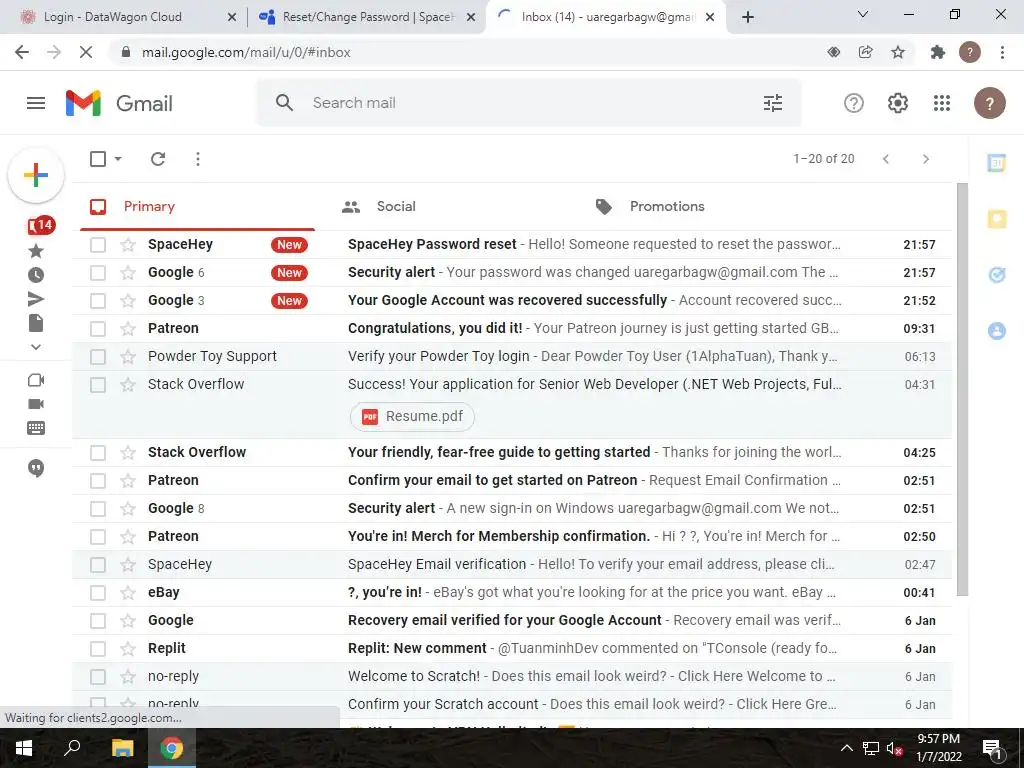The height and width of the screenshot is (768, 1024).
Task: Compose a new email with plus button
Action: pos(36,175)
